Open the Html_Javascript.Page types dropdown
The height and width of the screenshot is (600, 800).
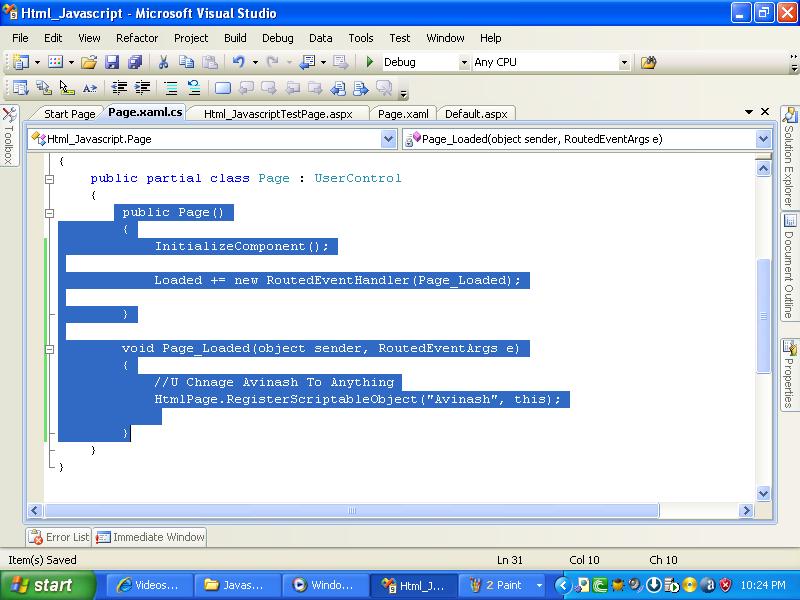(389, 139)
